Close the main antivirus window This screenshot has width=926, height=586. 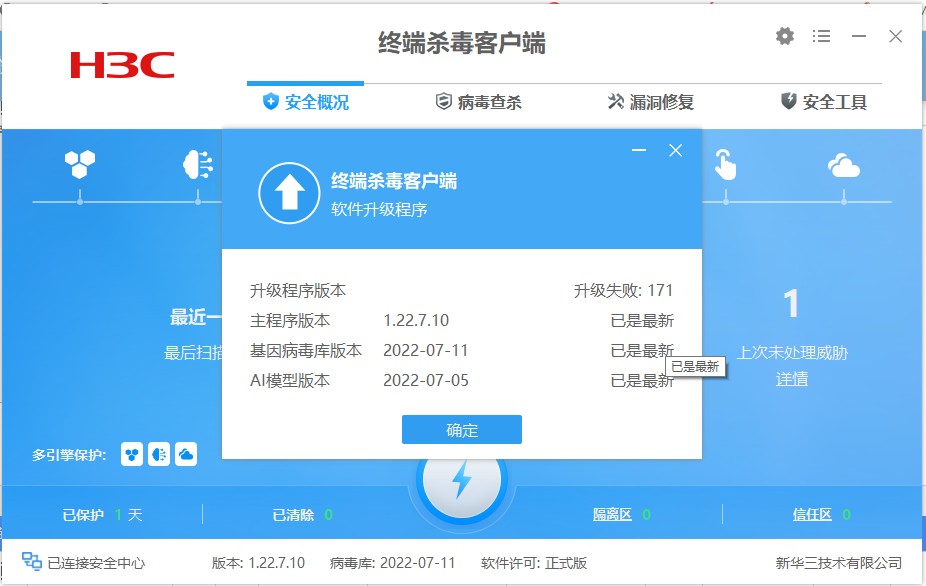point(895,37)
